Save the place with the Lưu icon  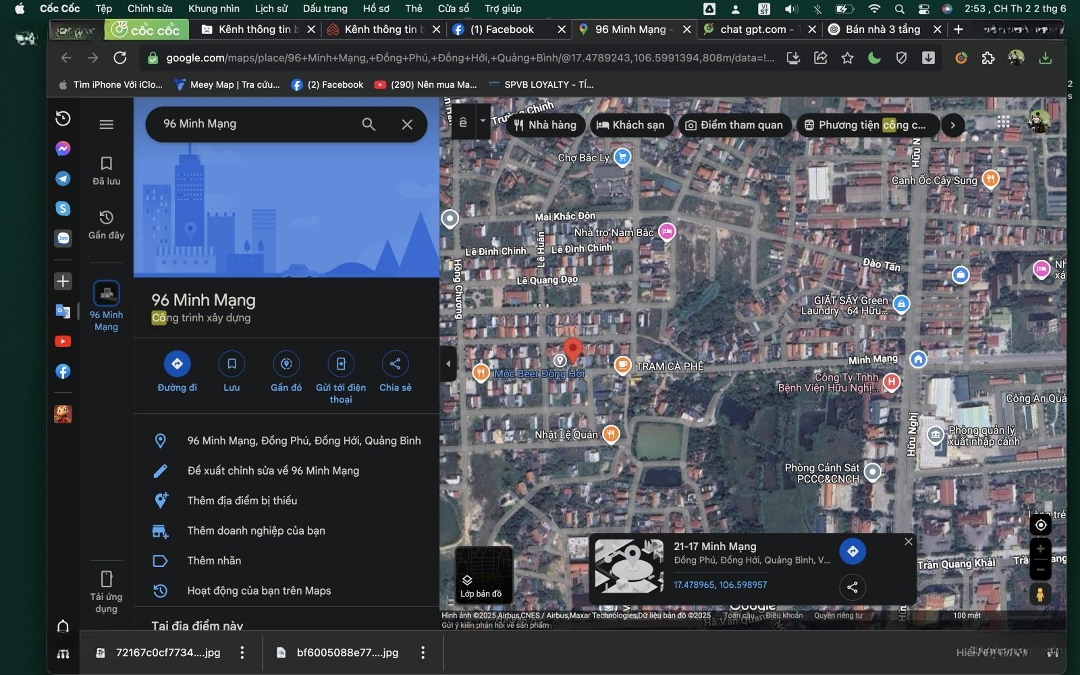pos(231,364)
